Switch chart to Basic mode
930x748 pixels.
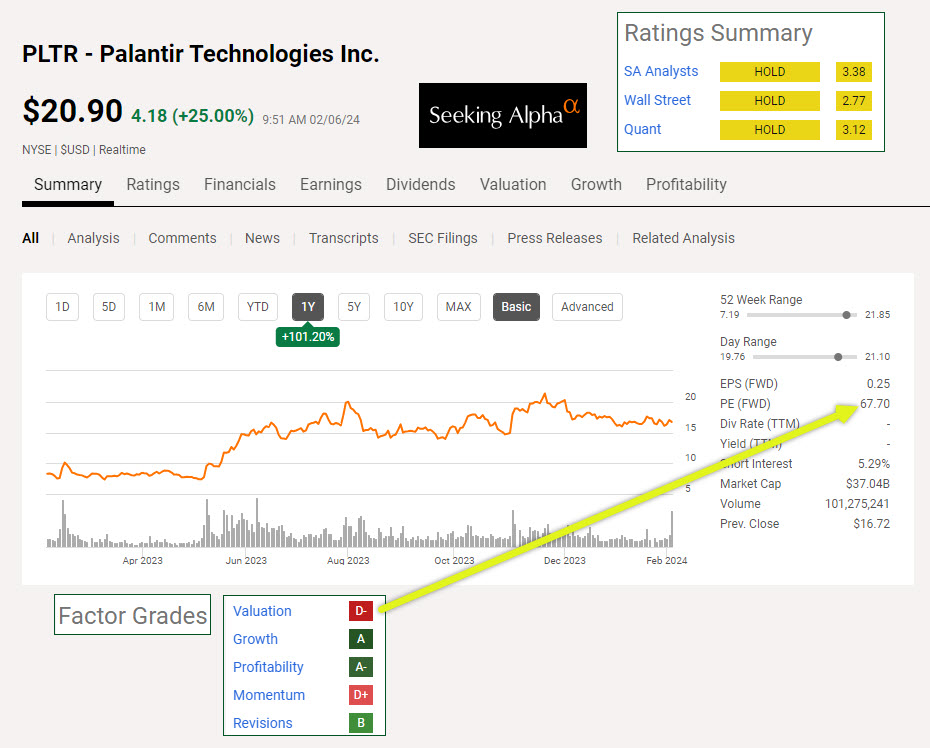516,307
